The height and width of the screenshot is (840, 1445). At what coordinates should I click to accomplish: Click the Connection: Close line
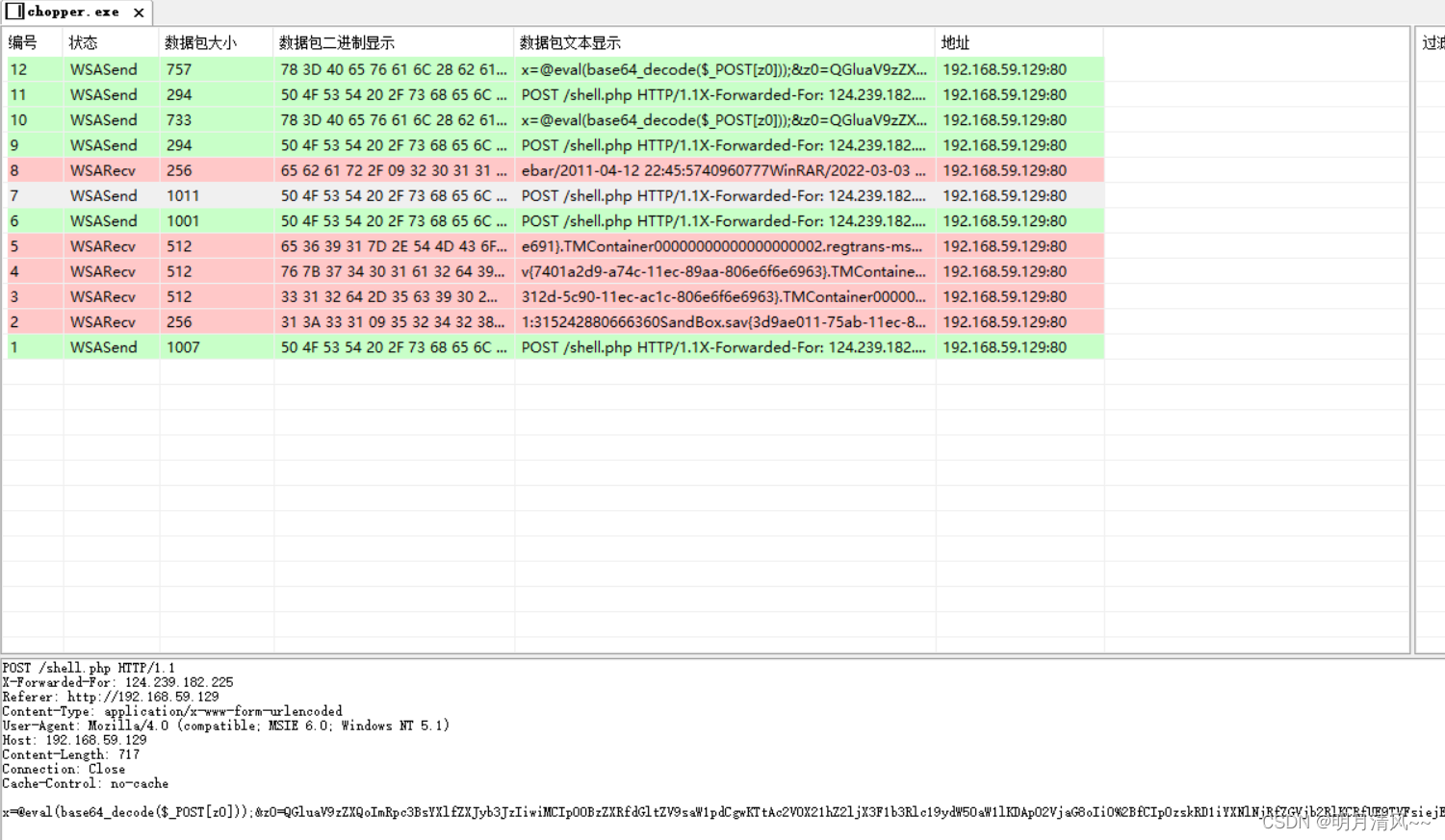click(x=64, y=769)
